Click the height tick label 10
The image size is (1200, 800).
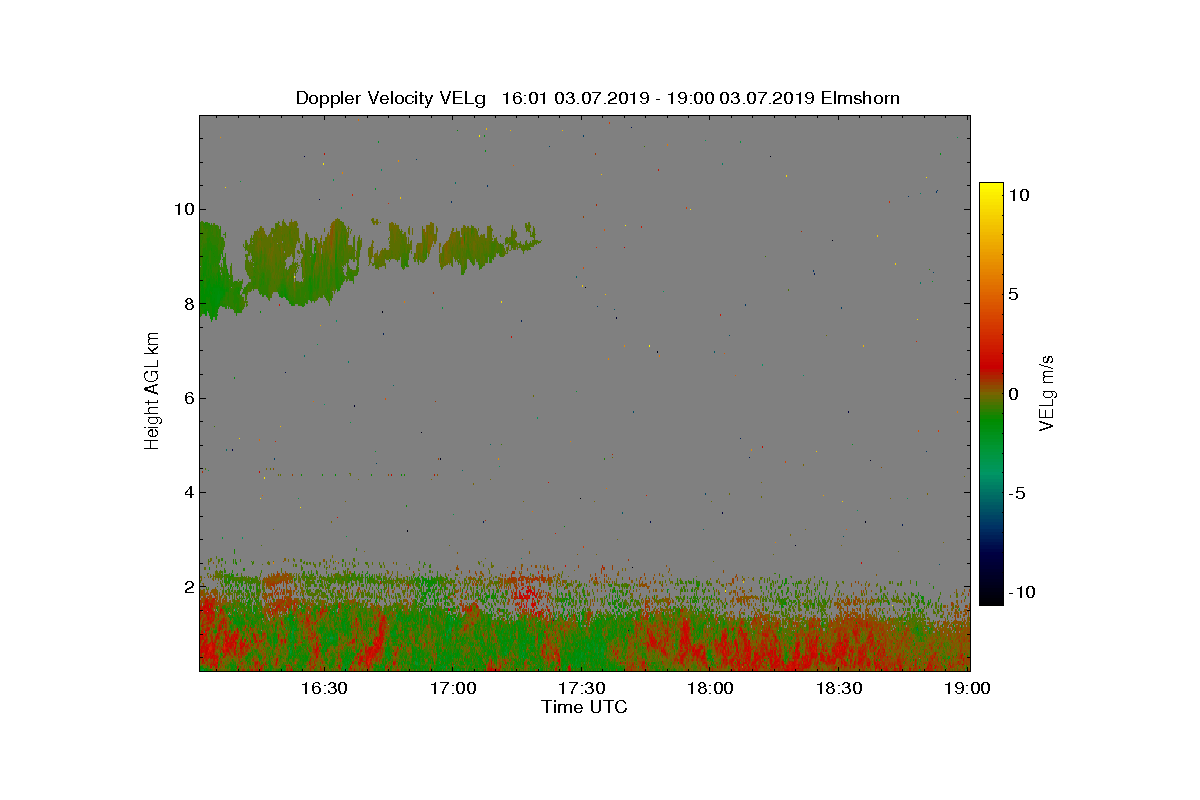pyautogui.click(x=182, y=209)
